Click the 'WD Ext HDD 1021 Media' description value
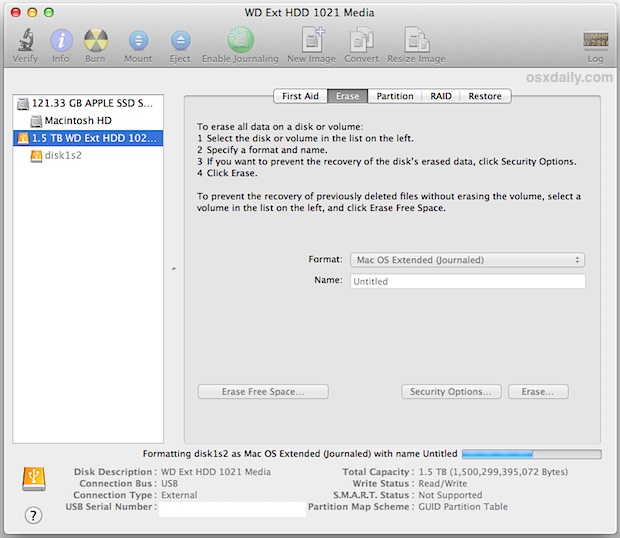This screenshot has width=620, height=538. (216, 472)
